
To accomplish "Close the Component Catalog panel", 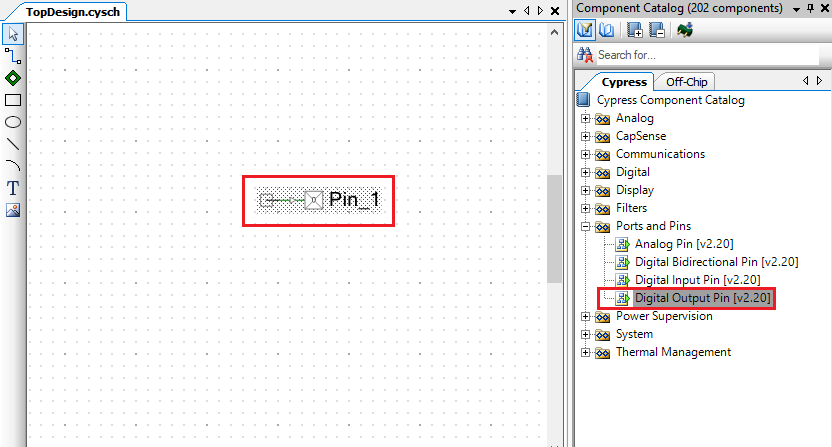I will 825,8.
